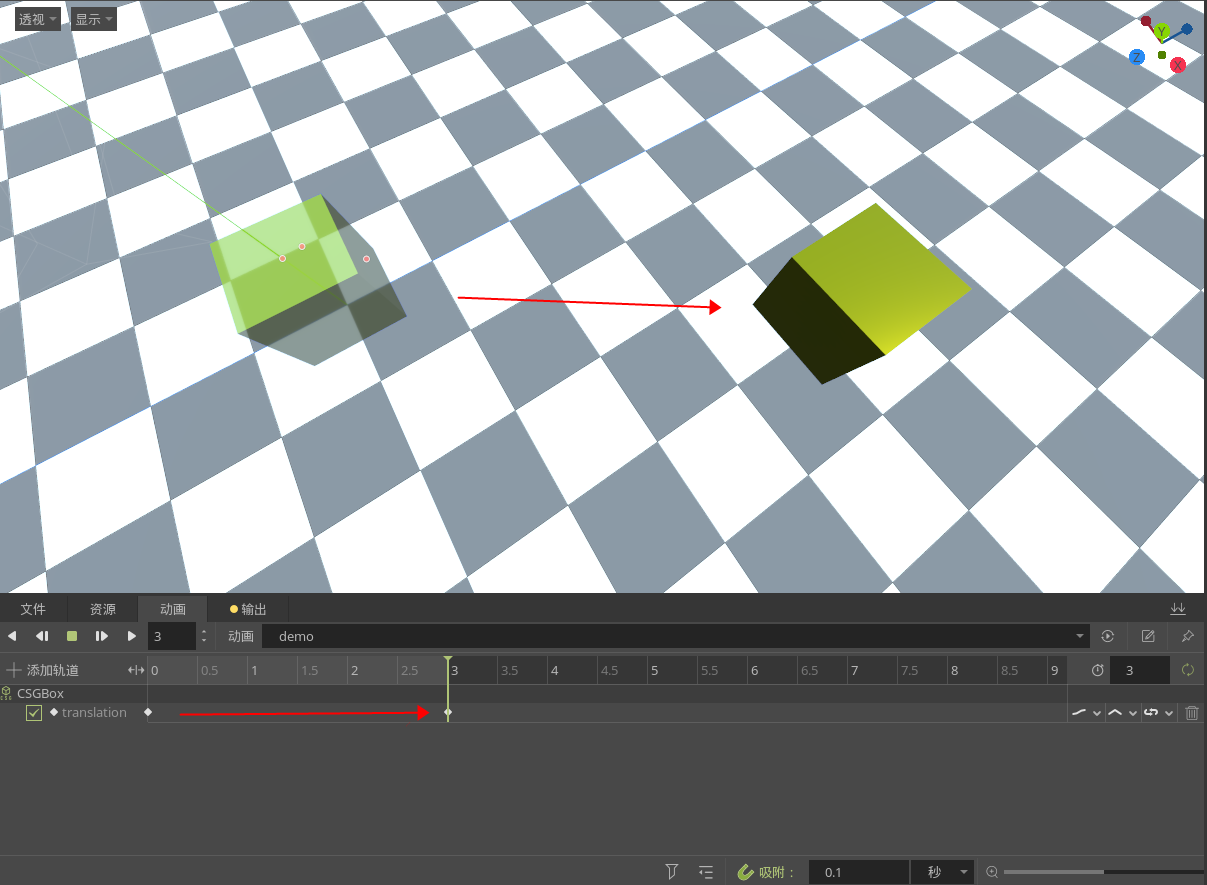Click the timeline width adjust icon

(137, 670)
